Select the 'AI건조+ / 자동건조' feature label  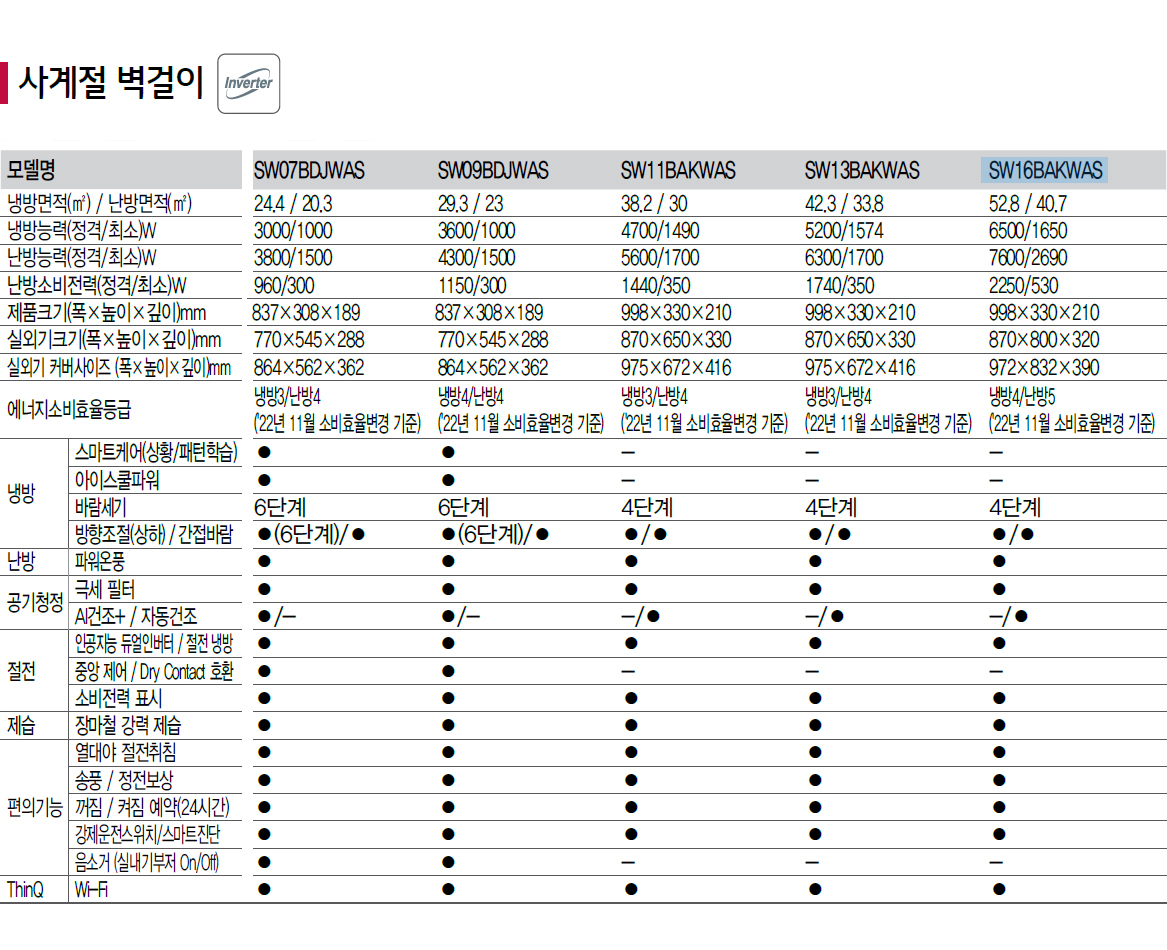pyautogui.click(x=136, y=616)
